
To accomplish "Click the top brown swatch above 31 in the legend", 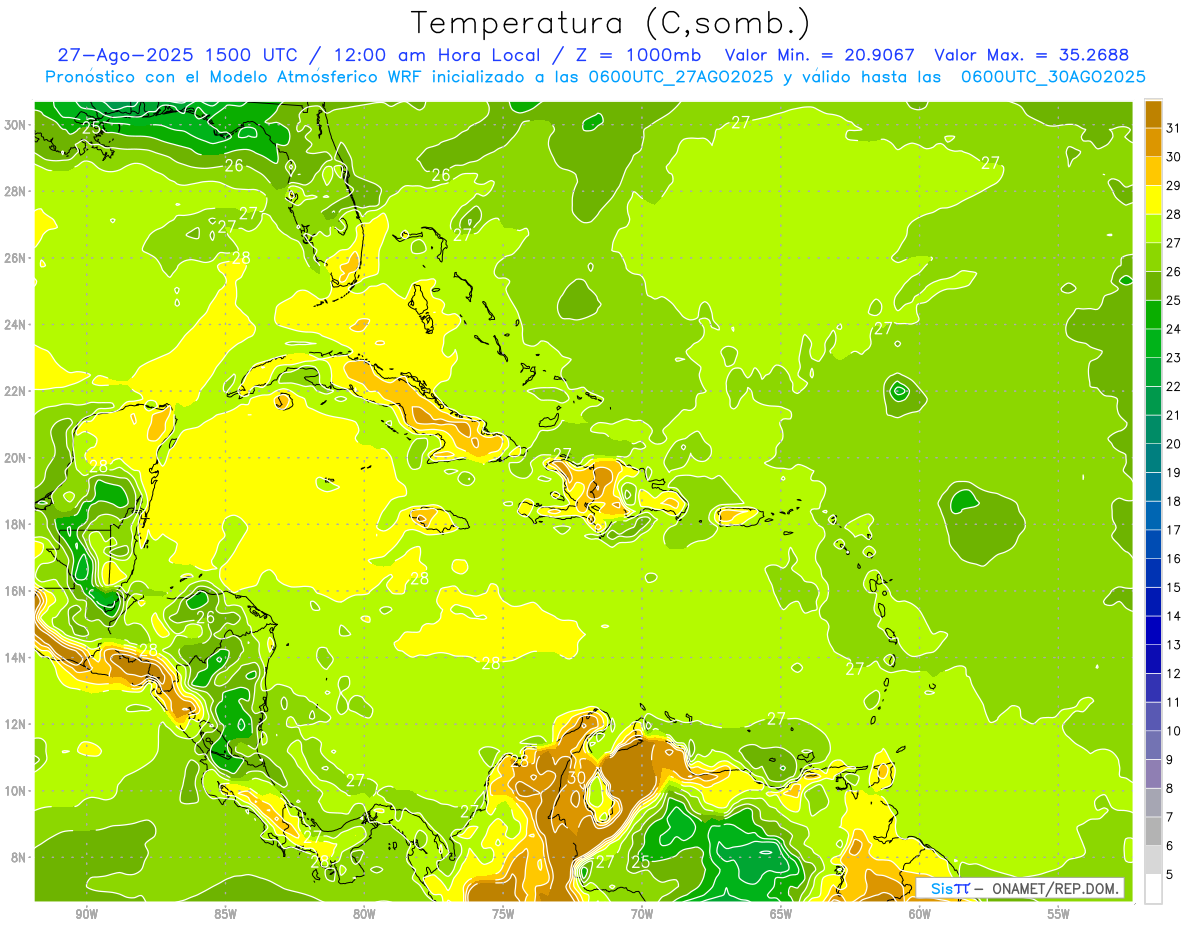I will [x=1153, y=114].
